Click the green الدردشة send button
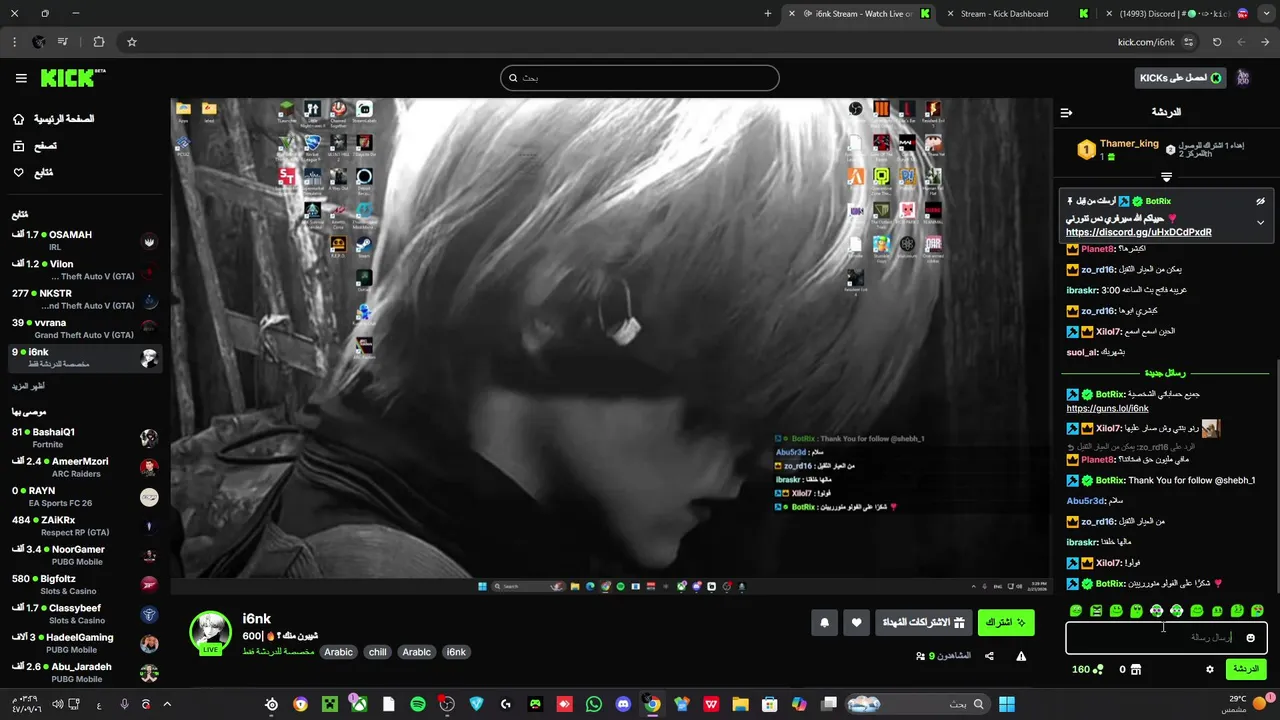Viewport: 1280px width, 720px height. tap(1245, 669)
